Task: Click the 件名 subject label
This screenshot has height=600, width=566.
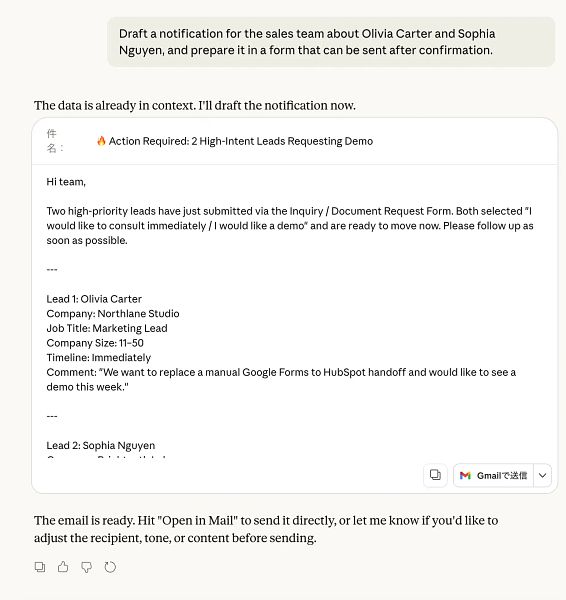Action: pyautogui.click(x=54, y=141)
